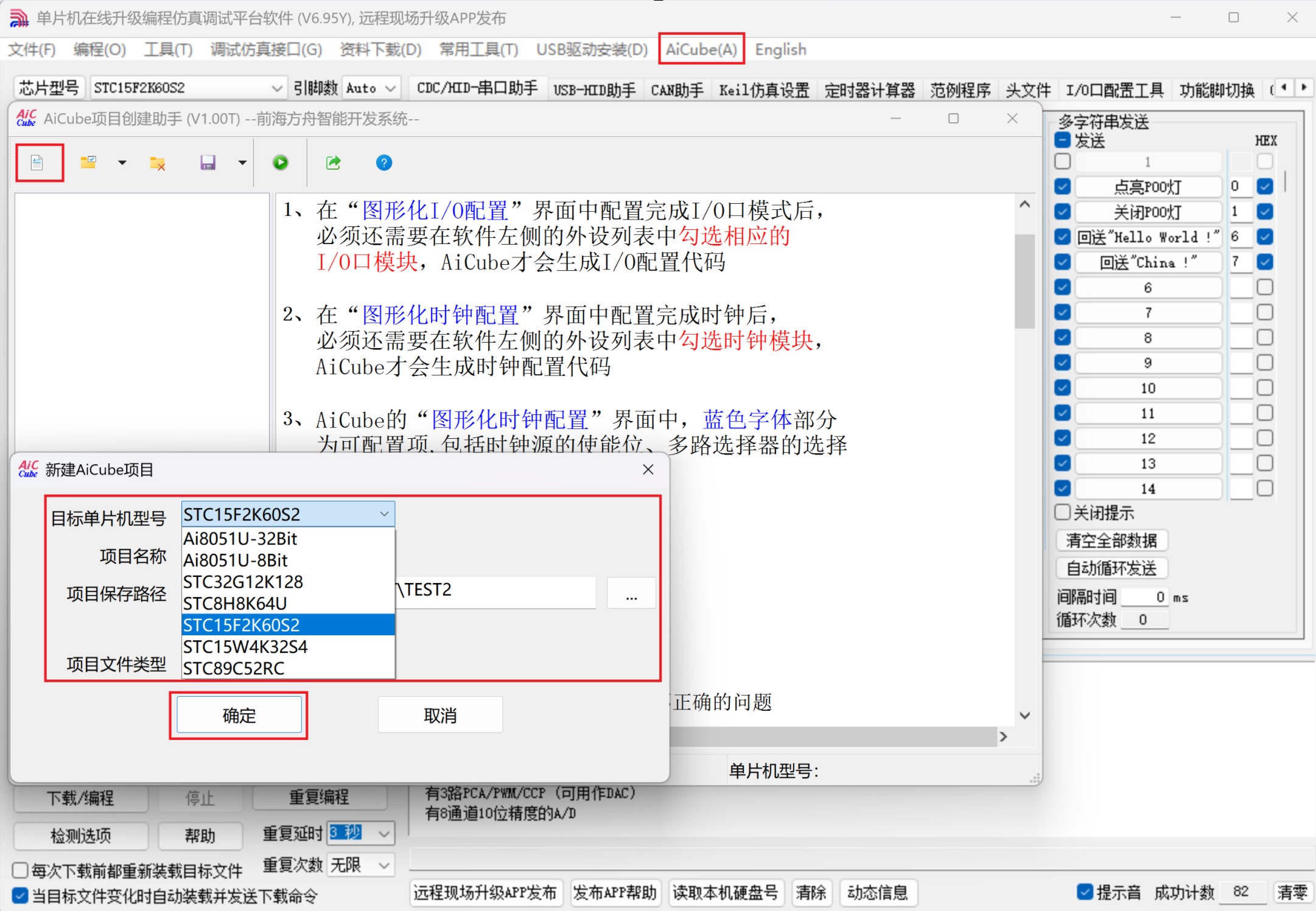Viewport: 1316px width, 911px height.
Task: Click 自动循环发送 button
Action: tap(1111, 568)
